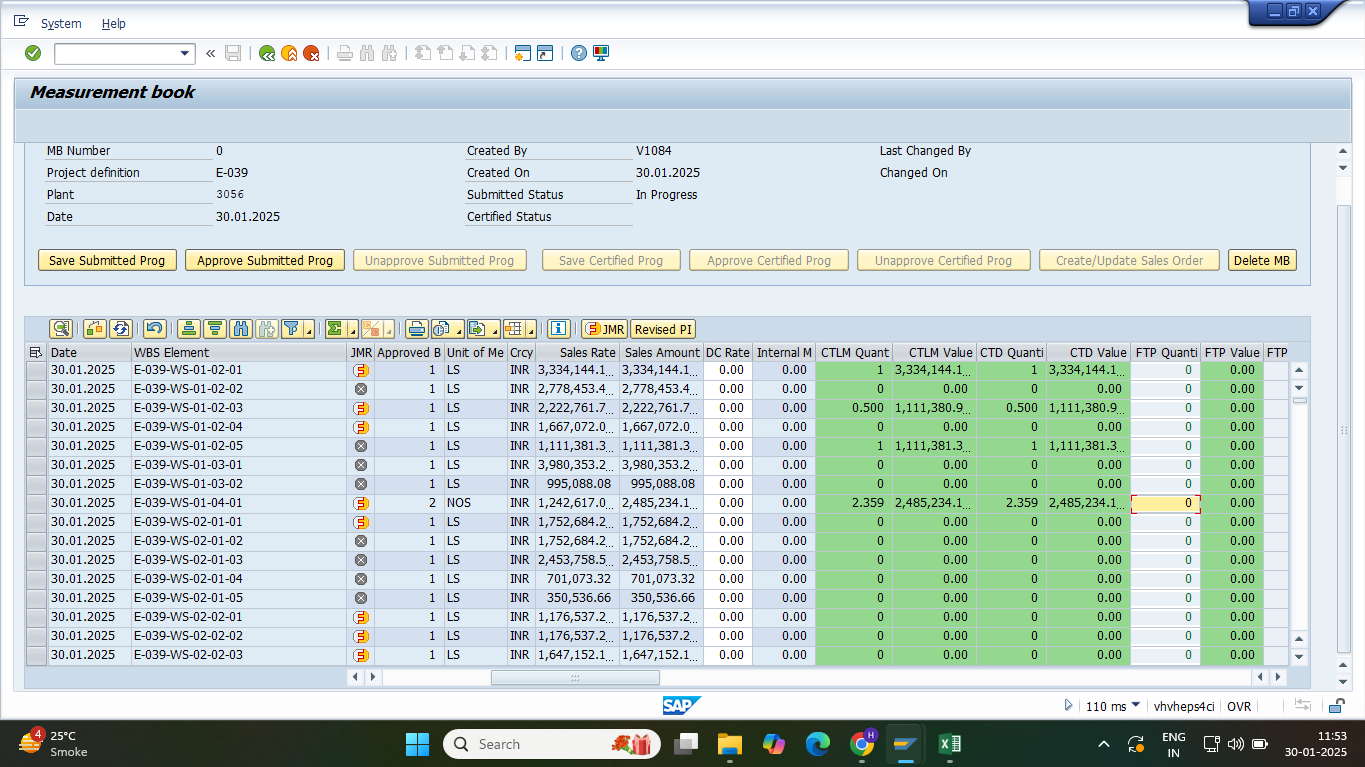This screenshot has height=767, width=1365.
Task: Click the Information icon in grid toolbar
Action: pos(558,329)
